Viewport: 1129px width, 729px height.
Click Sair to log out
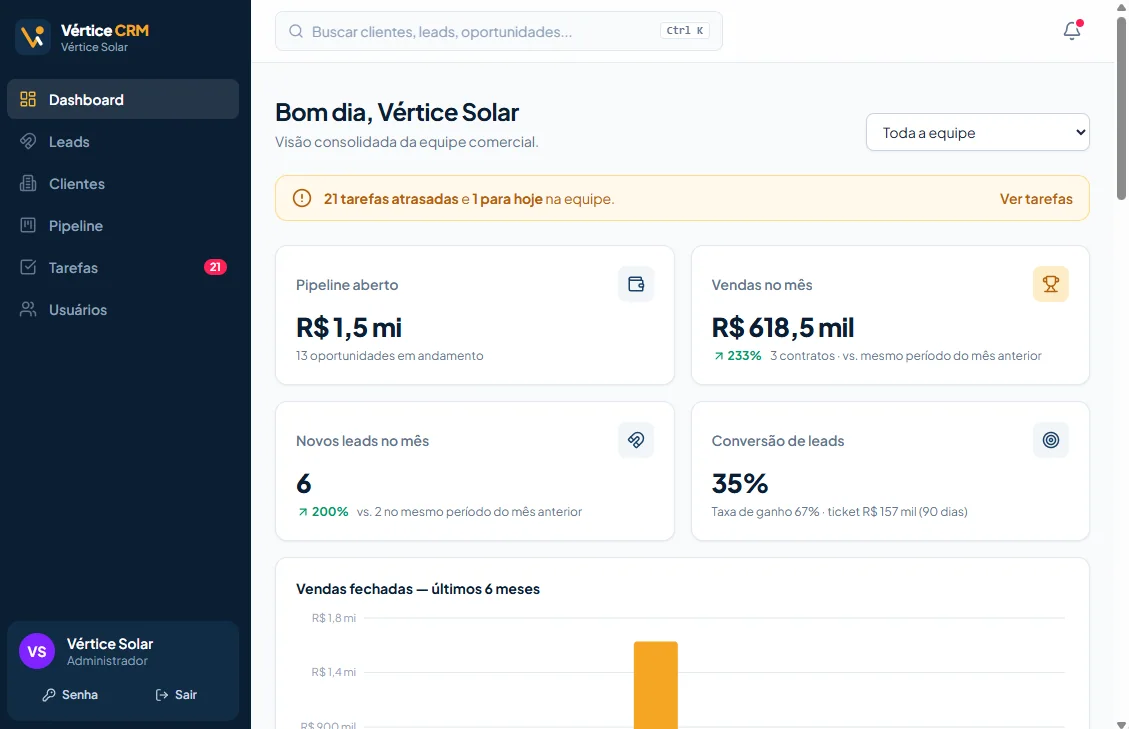pos(176,695)
